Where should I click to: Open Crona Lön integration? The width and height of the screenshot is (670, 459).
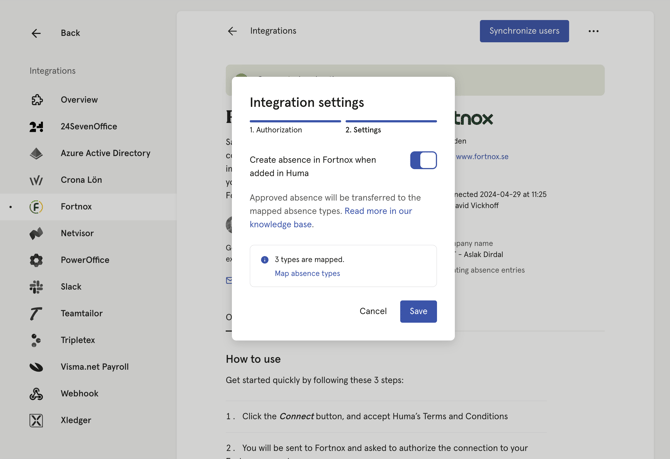coord(88,180)
